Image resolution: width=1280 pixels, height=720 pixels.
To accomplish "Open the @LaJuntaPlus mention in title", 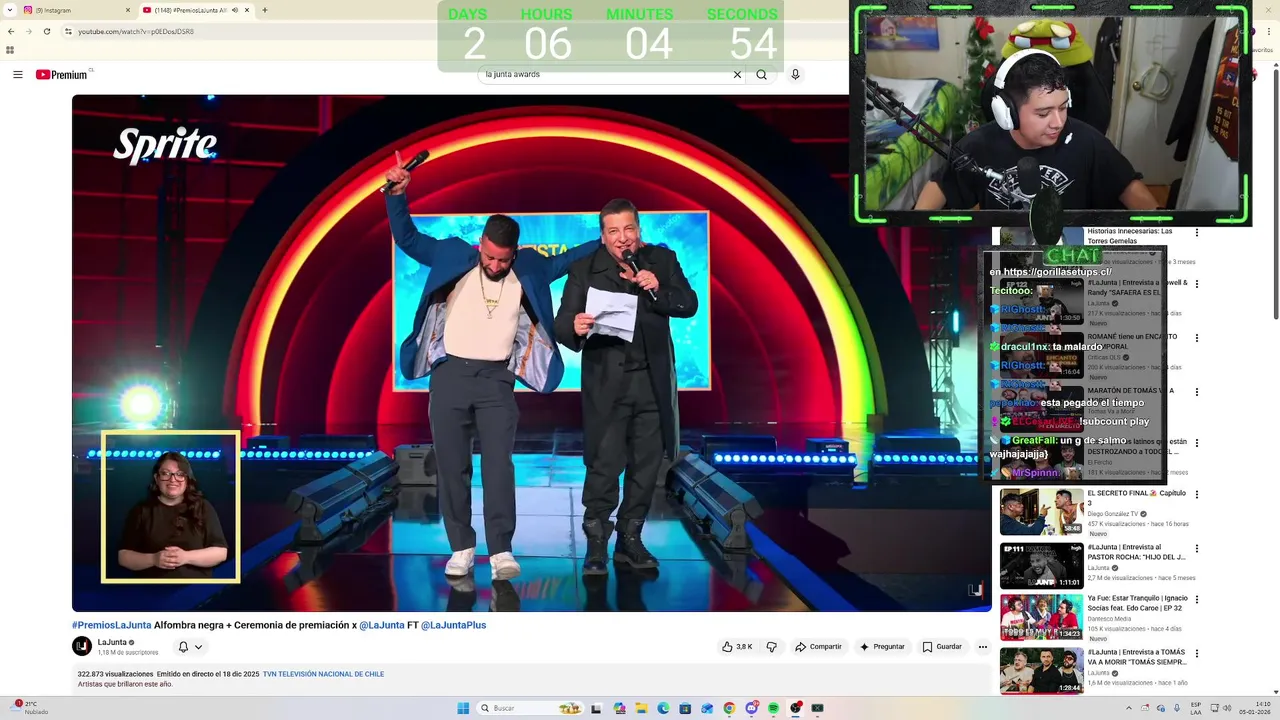I will [x=453, y=625].
